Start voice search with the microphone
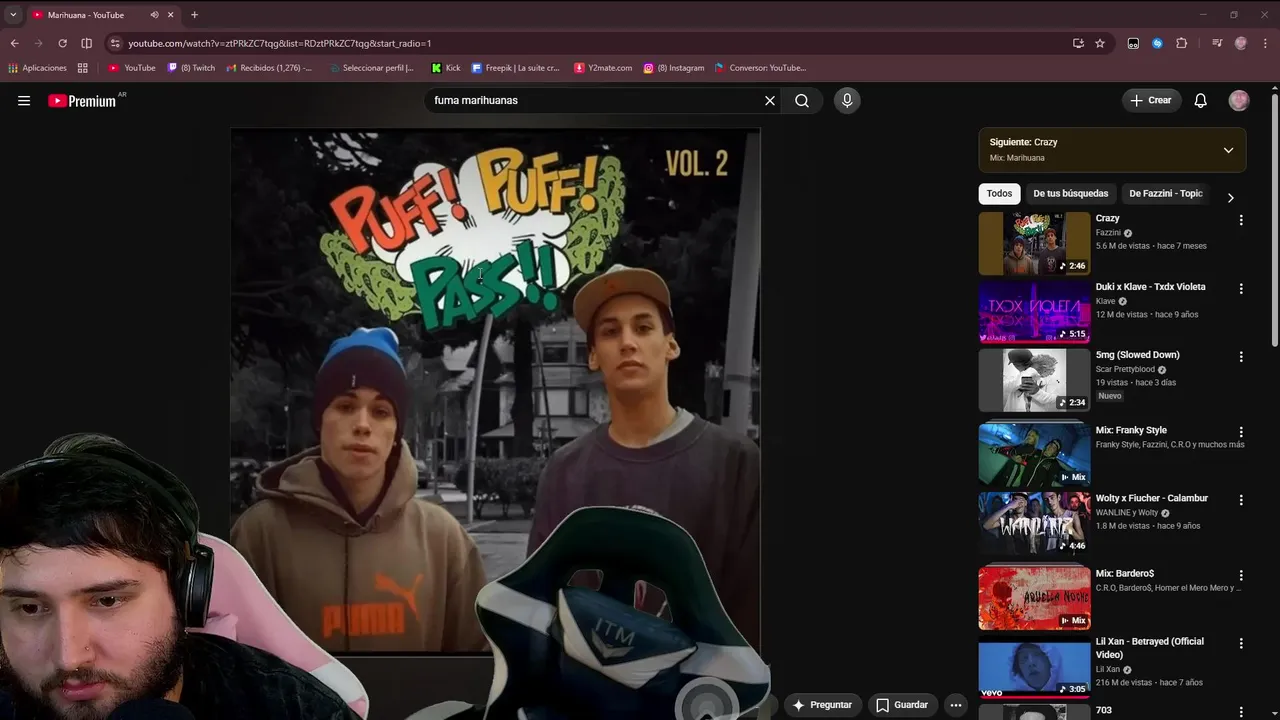The image size is (1280, 720). 847,100
